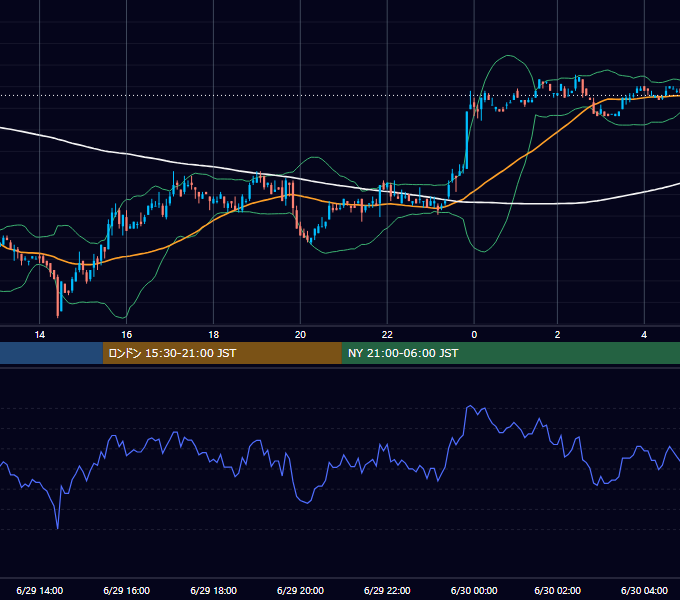Image resolution: width=680 pixels, height=600 pixels.
Task: Click the 6/29 20:00 date label
Action: 300,590
